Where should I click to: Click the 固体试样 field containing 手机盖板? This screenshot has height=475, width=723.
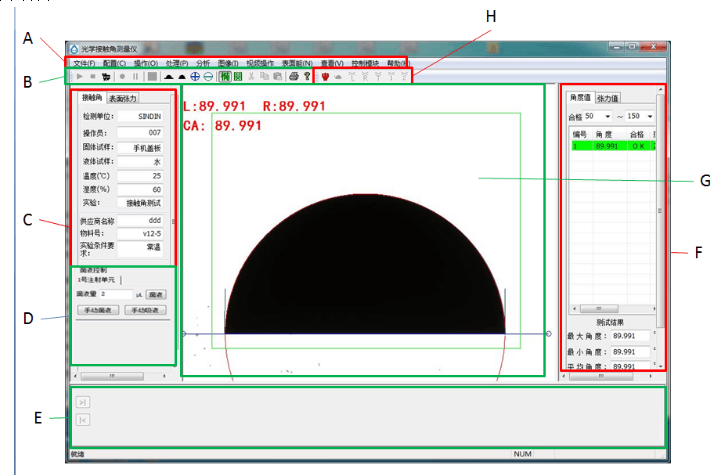coord(140,148)
